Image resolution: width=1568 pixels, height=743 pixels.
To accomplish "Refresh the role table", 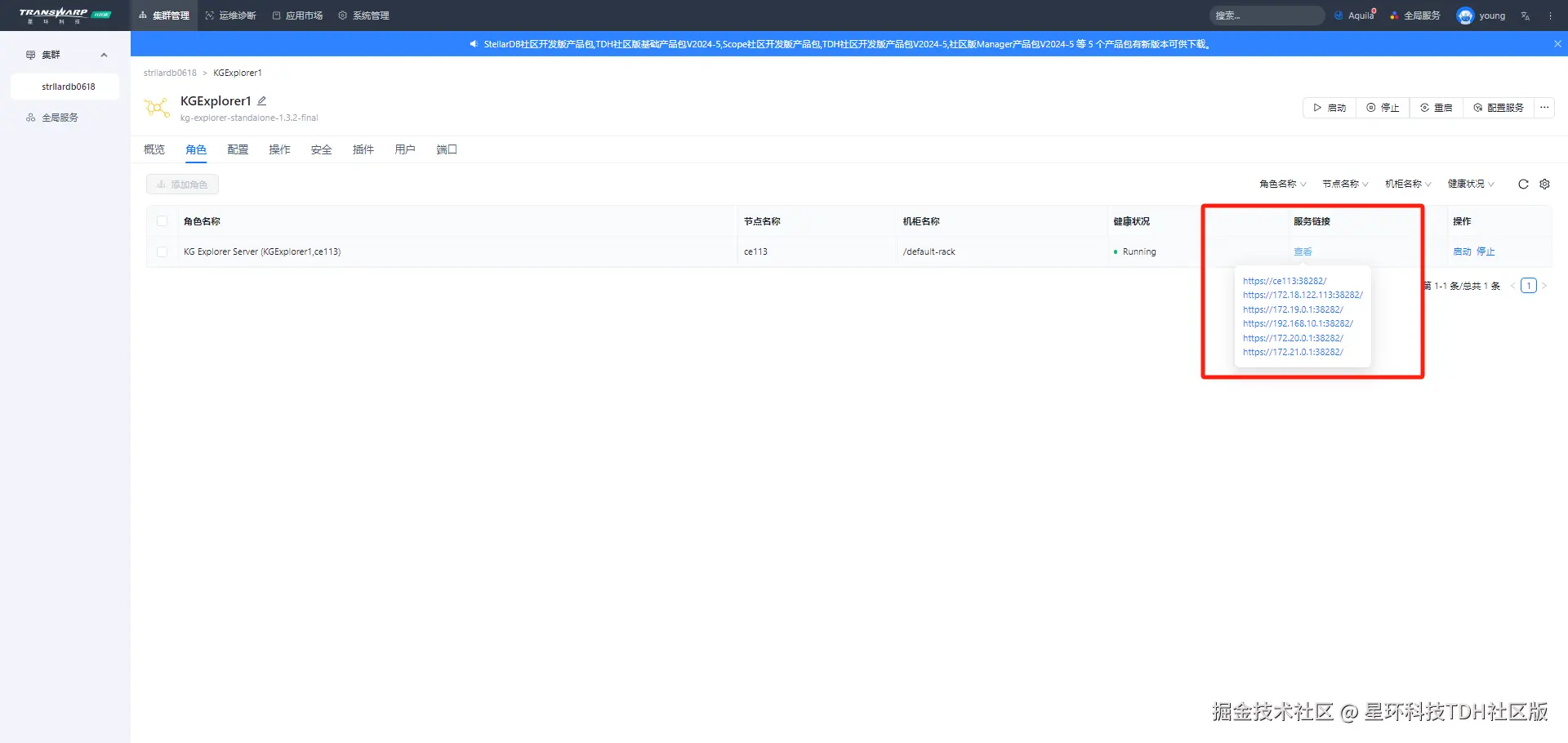I will 1523,185.
